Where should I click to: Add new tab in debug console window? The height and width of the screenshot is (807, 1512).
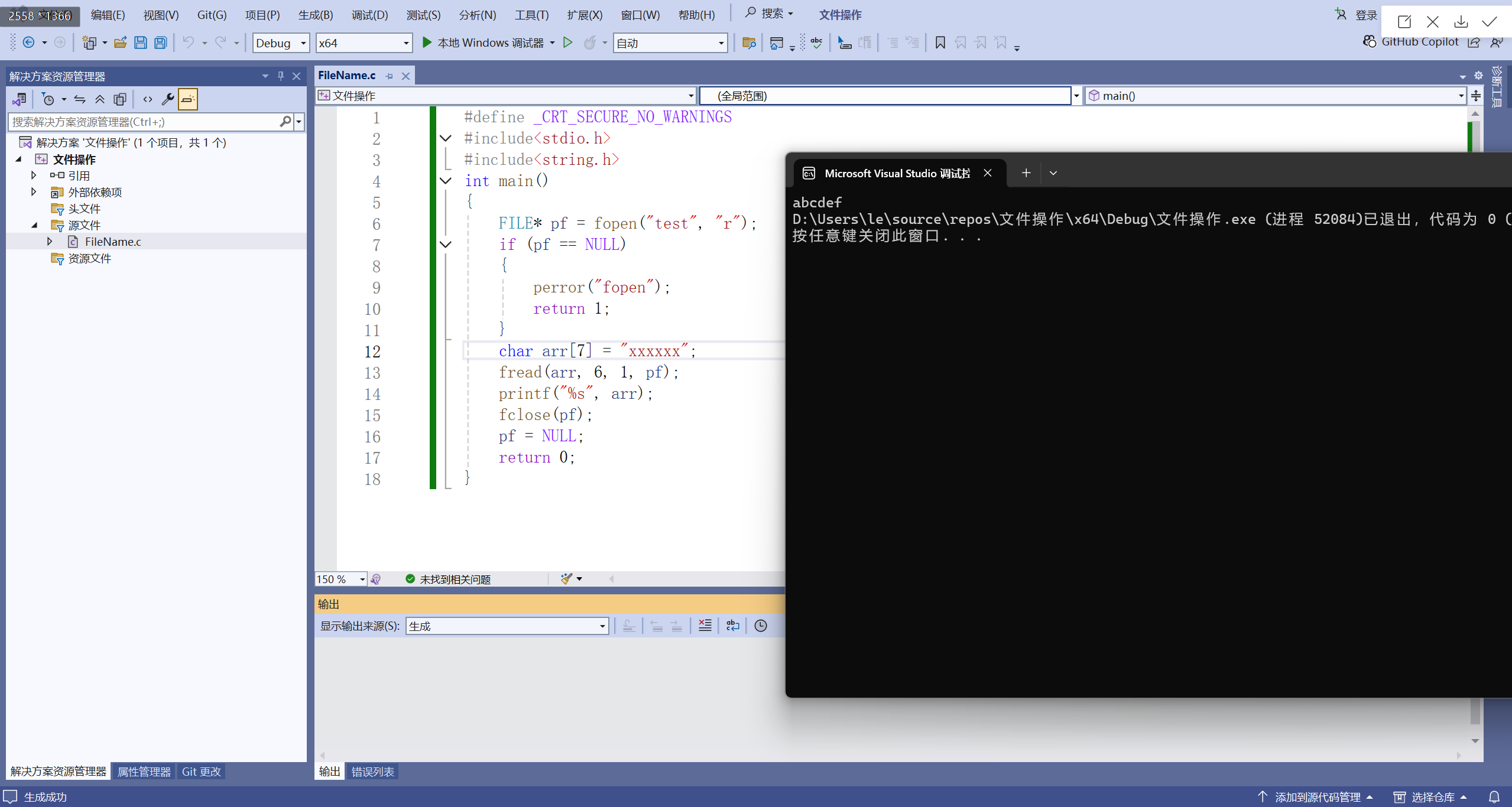tap(1026, 173)
